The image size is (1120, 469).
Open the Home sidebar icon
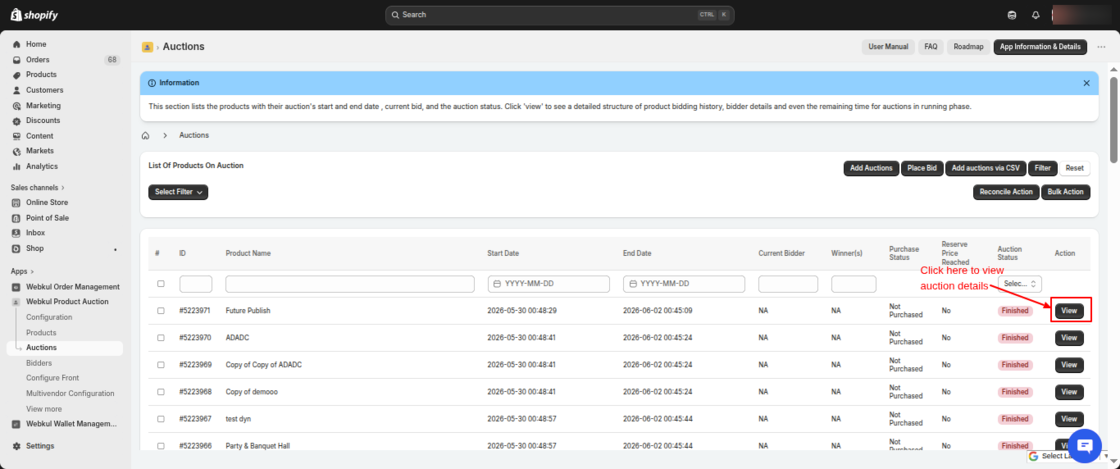coord(16,44)
